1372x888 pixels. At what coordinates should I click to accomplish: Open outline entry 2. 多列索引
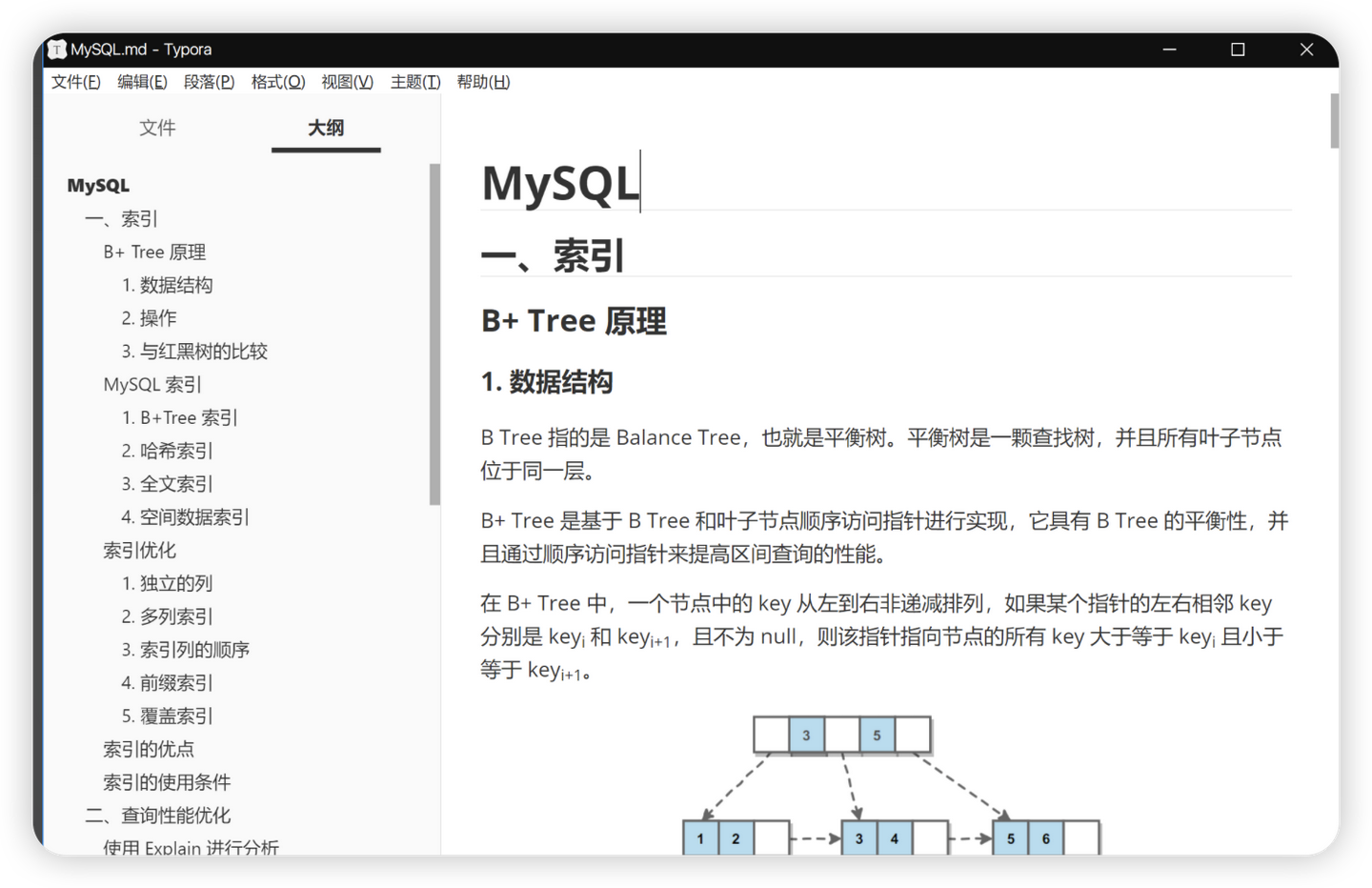click(167, 616)
